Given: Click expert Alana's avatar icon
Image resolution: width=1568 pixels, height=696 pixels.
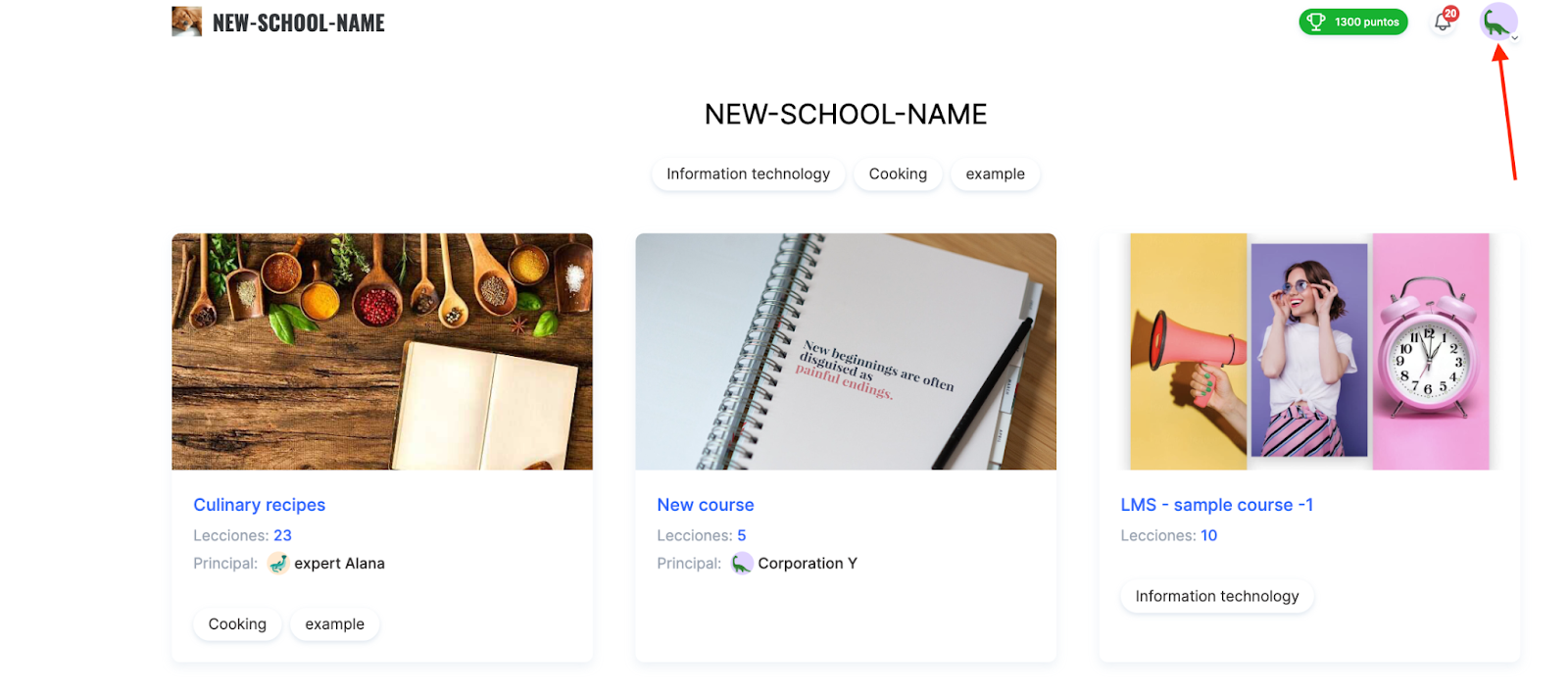Looking at the screenshot, I should 278,564.
